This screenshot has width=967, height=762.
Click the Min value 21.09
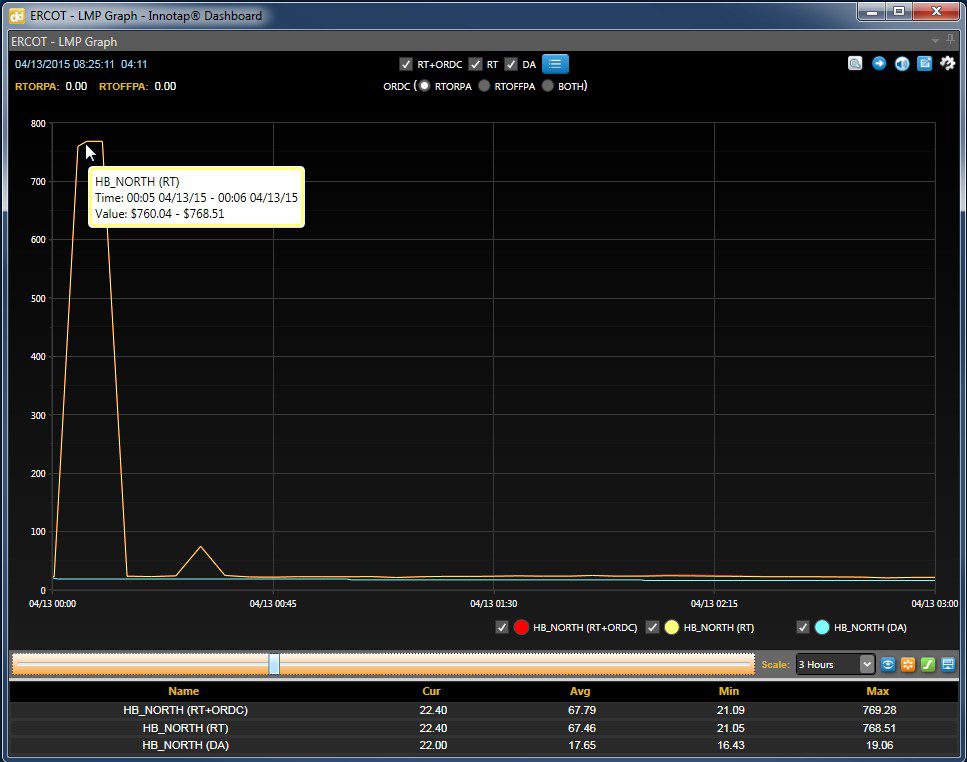731,710
